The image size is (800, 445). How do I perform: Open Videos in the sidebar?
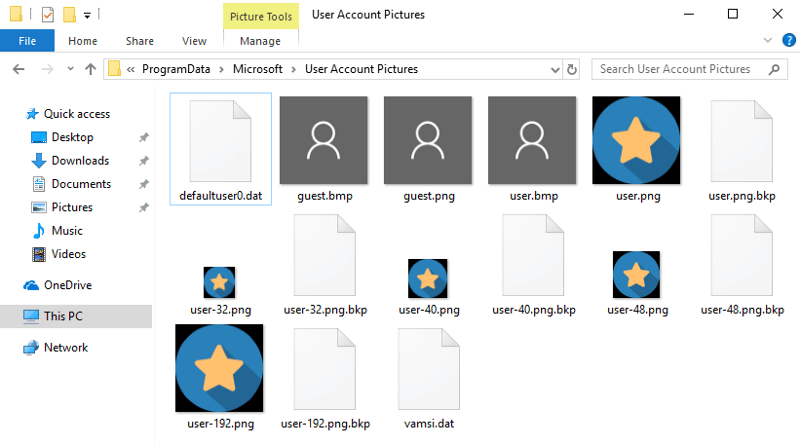pos(68,254)
